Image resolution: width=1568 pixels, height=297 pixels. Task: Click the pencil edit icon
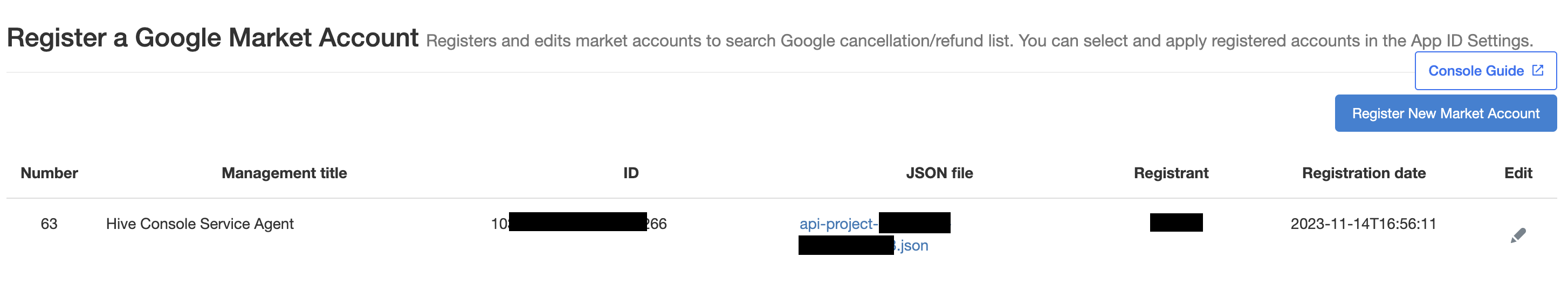click(1517, 235)
